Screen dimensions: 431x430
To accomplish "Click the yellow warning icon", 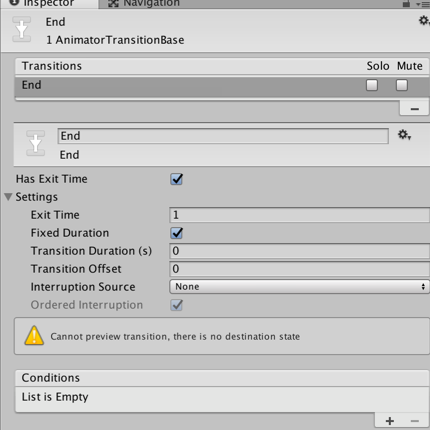I will [34, 335].
